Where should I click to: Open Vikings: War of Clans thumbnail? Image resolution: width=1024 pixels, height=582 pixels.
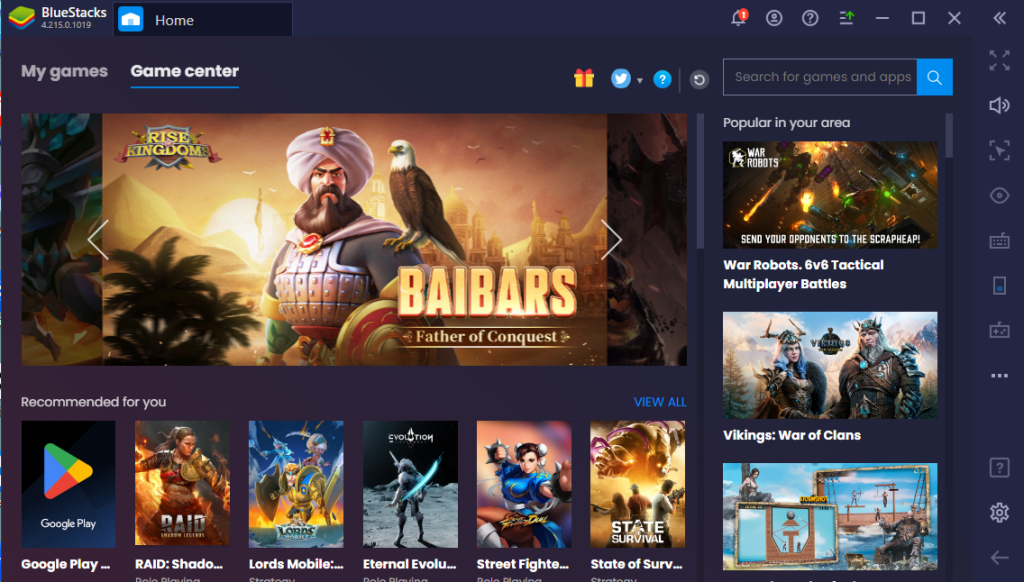click(x=830, y=365)
